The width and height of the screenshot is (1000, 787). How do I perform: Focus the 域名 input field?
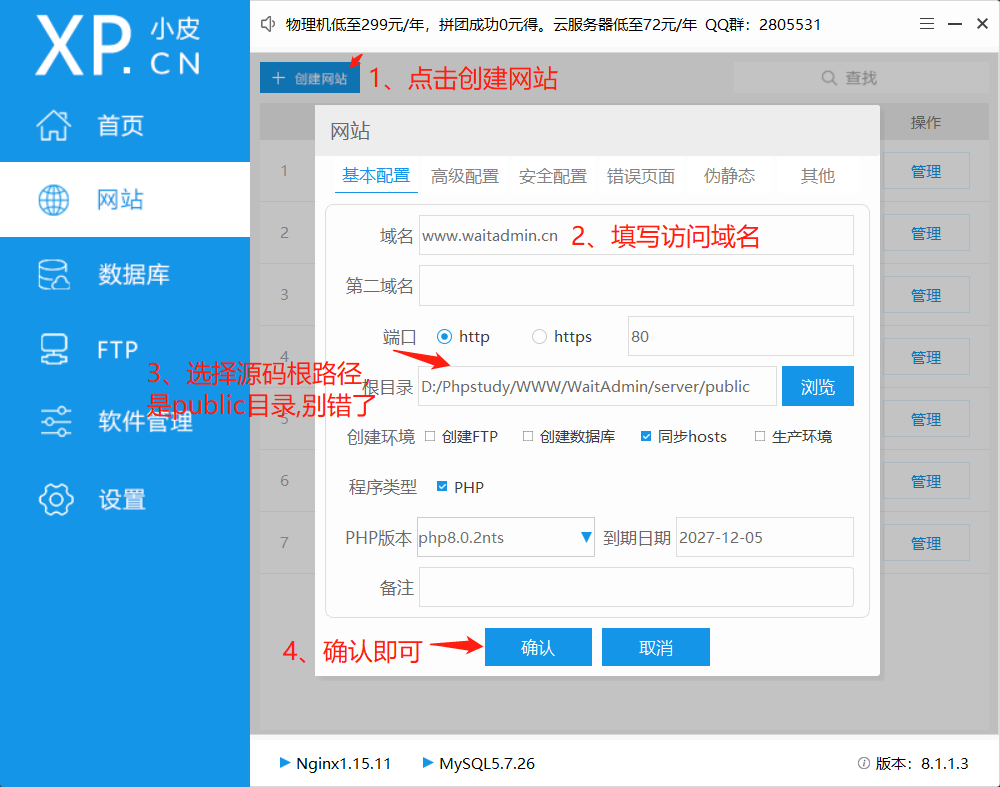click(x=636, y=235)
